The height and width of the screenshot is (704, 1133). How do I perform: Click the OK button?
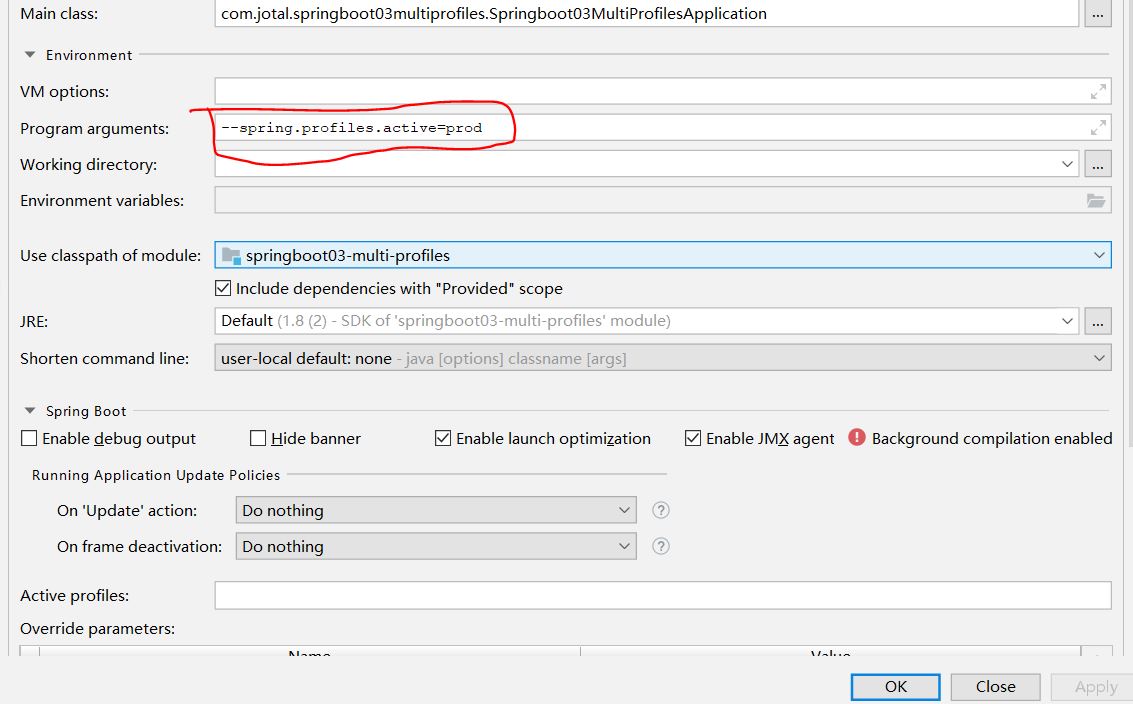895,687
